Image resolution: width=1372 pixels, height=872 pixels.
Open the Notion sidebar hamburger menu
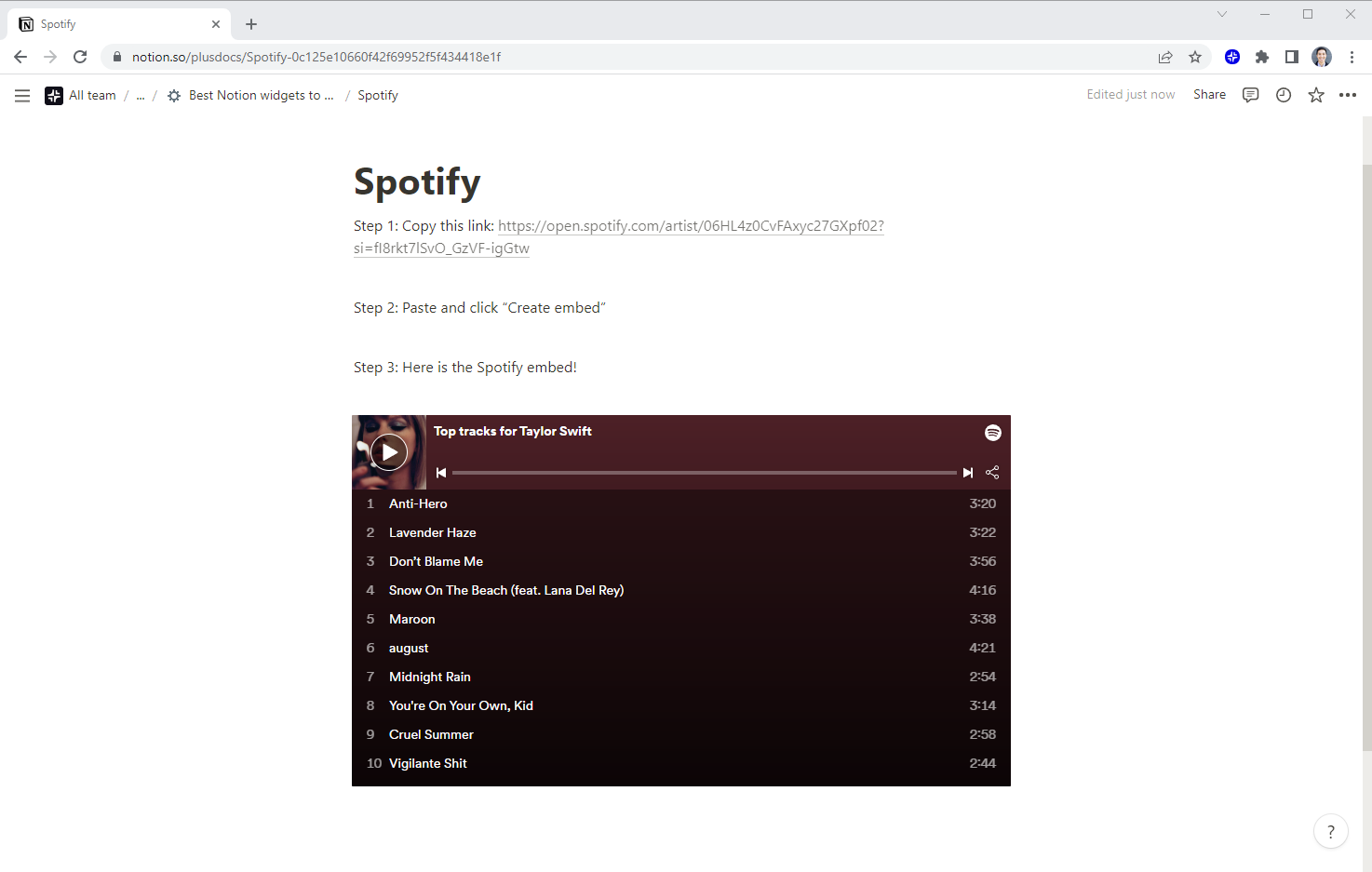[x=22, y=95]
